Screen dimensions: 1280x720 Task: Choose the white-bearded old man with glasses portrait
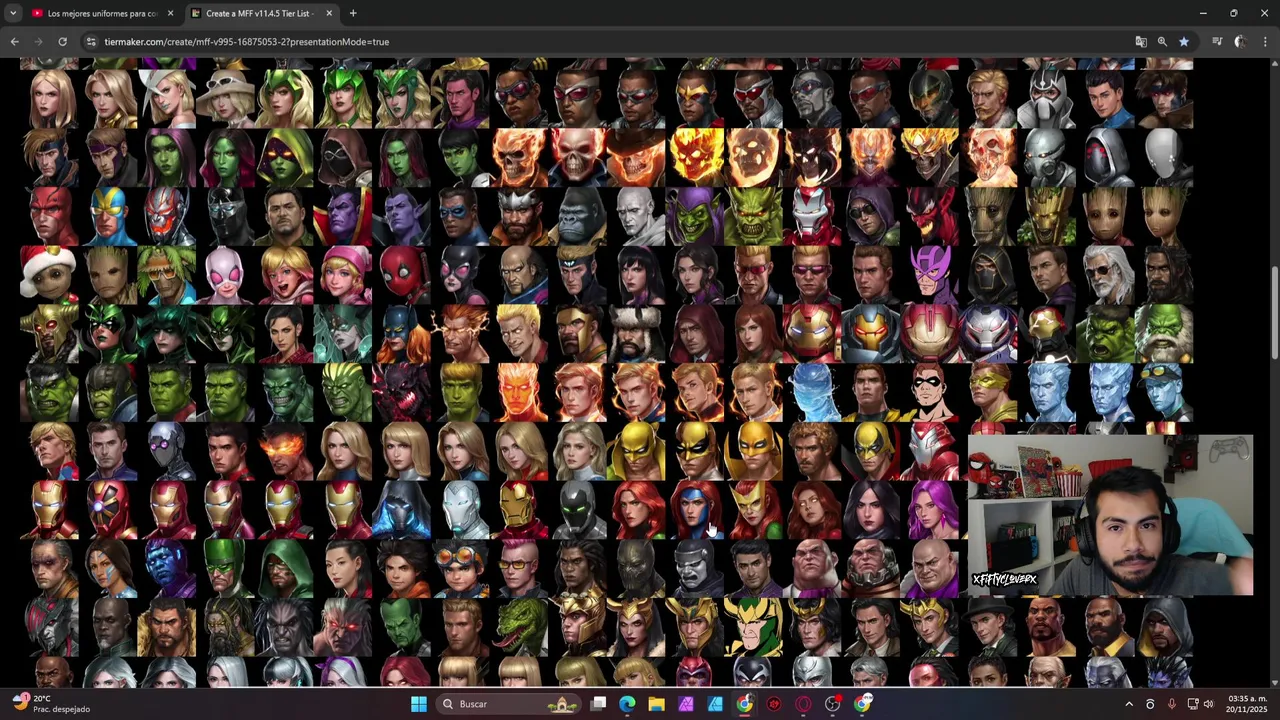1105,274
